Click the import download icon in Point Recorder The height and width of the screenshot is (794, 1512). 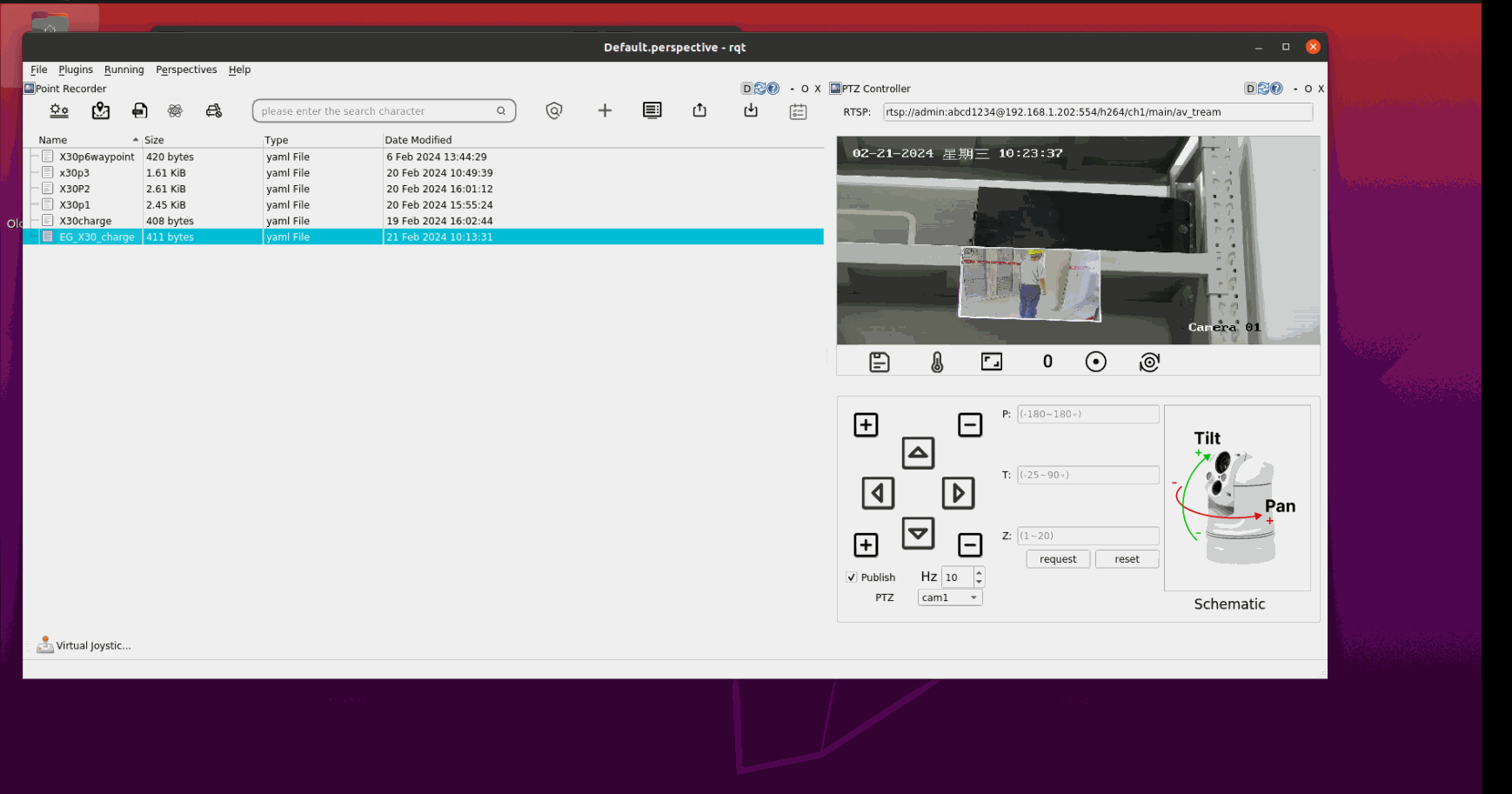pyautogui.click(x=751, y=110)
